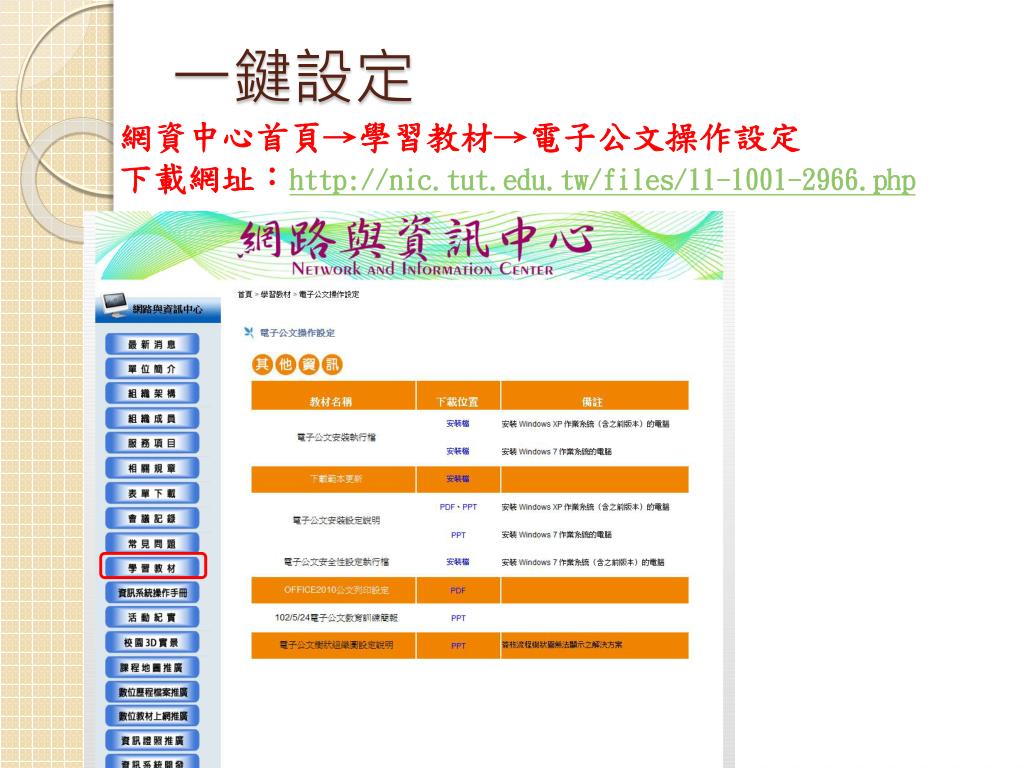The width and height of the screenshot is (1024, 768).
Task: Open 表單下載 from the sidebar
Action: coord(152,494)
